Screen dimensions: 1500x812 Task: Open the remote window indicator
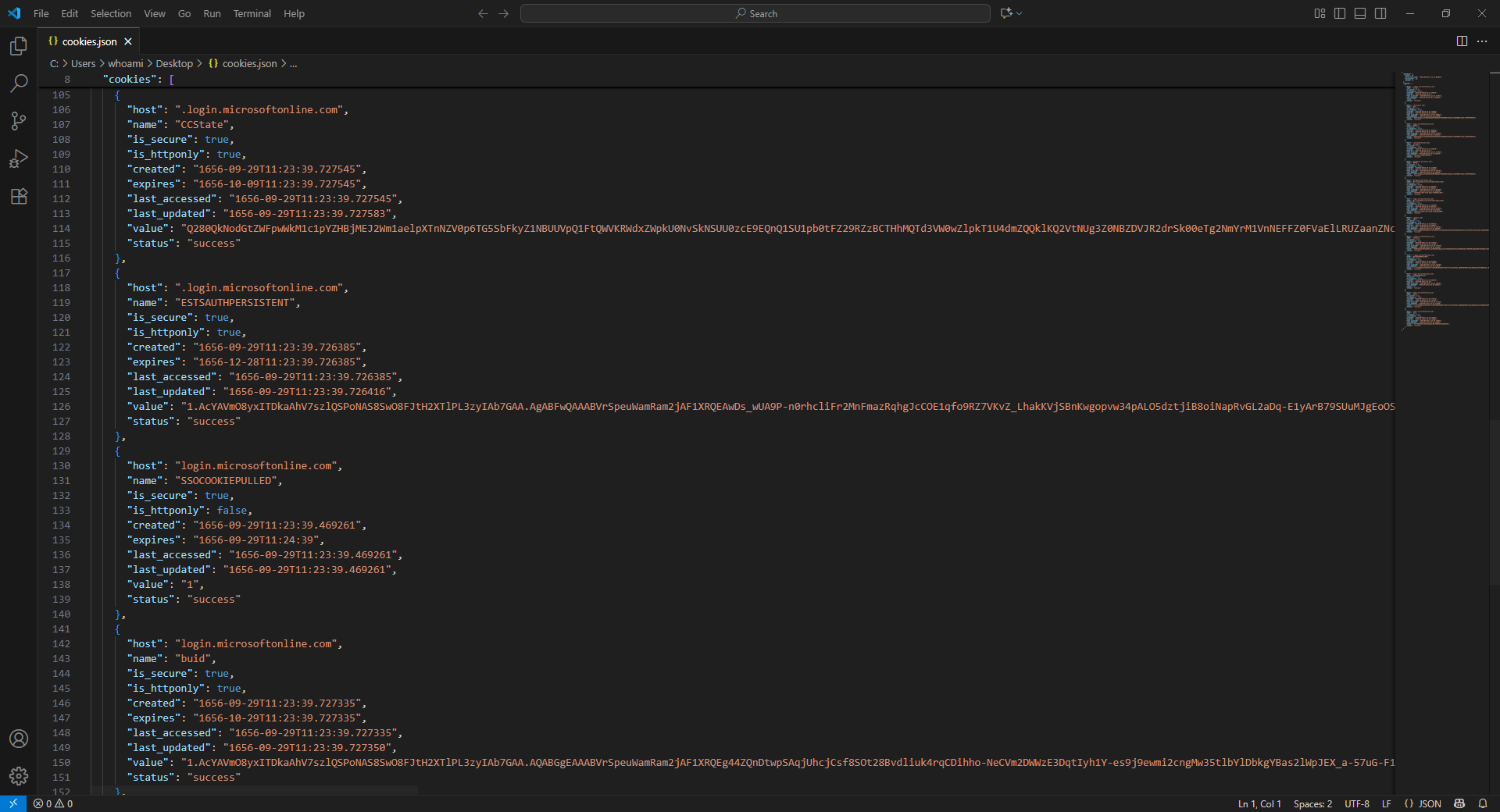tap(13, 803)
